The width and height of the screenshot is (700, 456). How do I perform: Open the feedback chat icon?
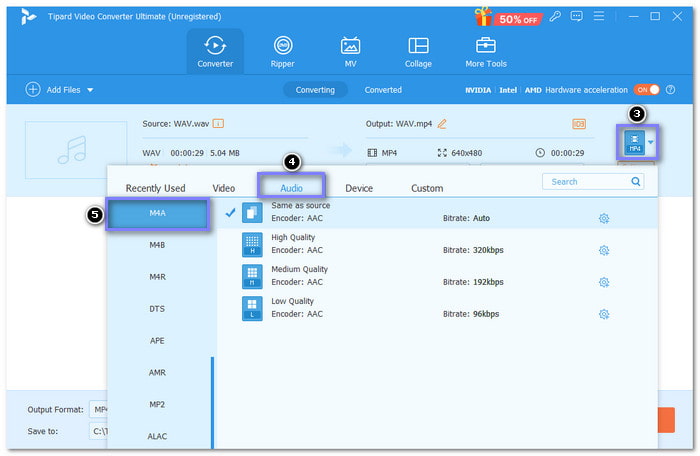click(576, 17)
